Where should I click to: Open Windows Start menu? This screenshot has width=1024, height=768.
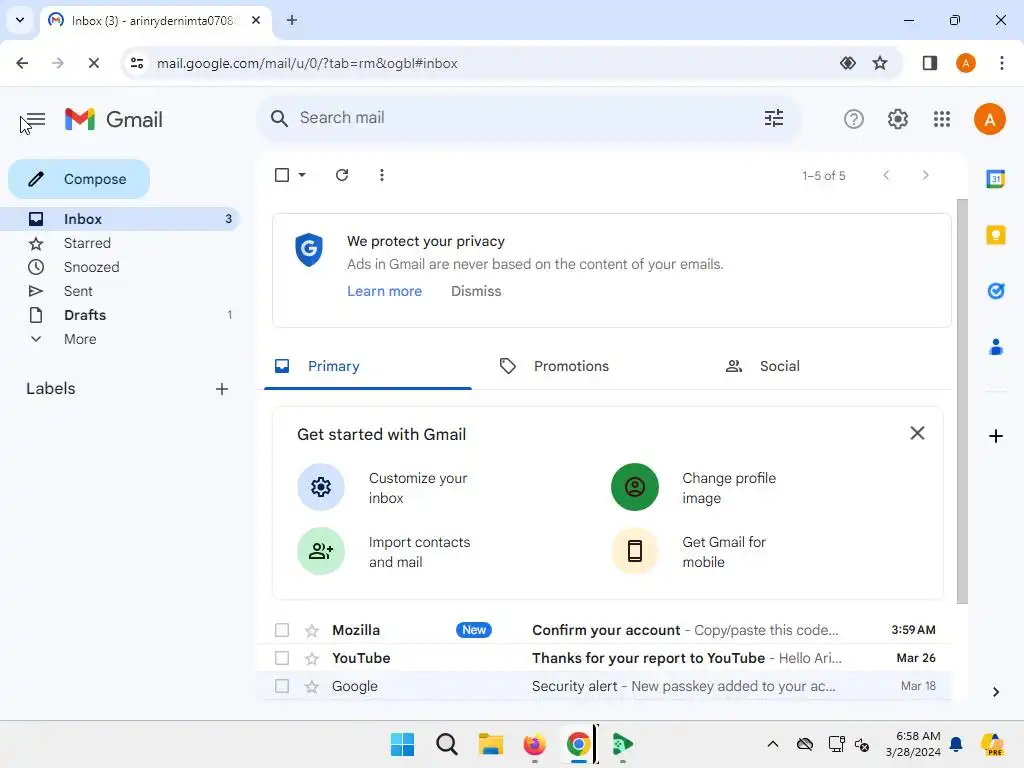(402, 744)
